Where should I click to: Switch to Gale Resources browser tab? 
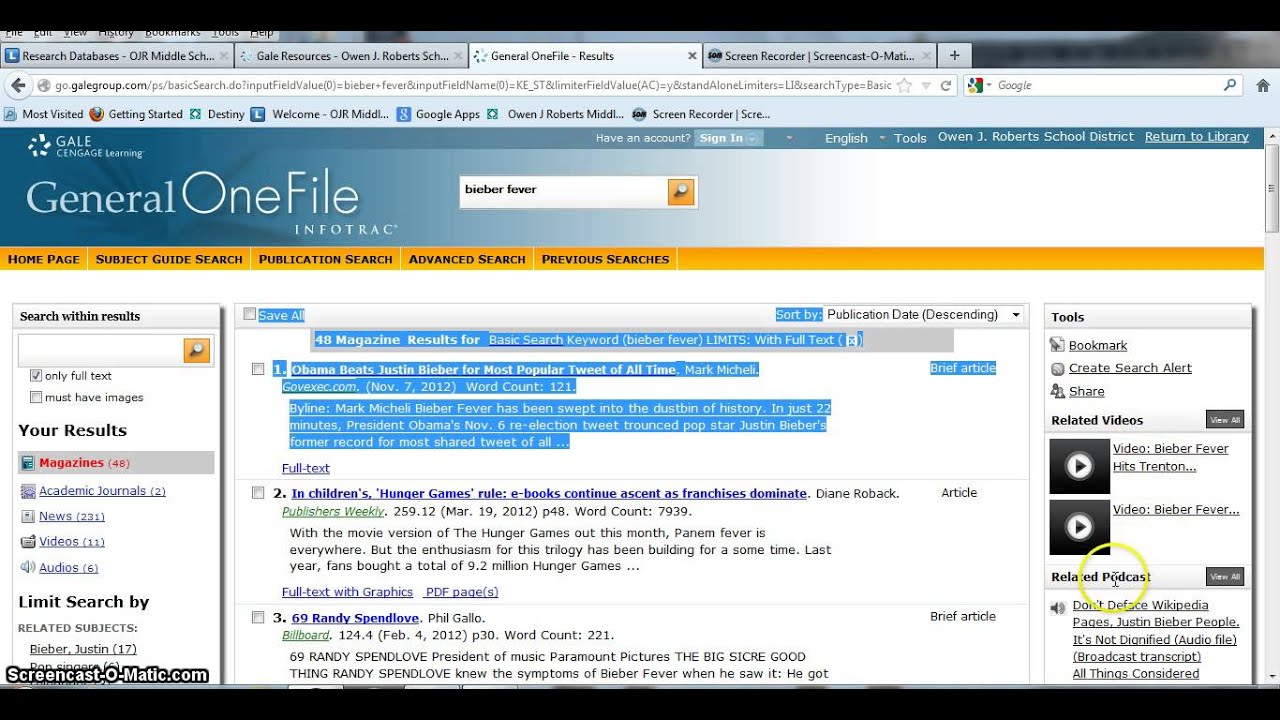point(351,56)
